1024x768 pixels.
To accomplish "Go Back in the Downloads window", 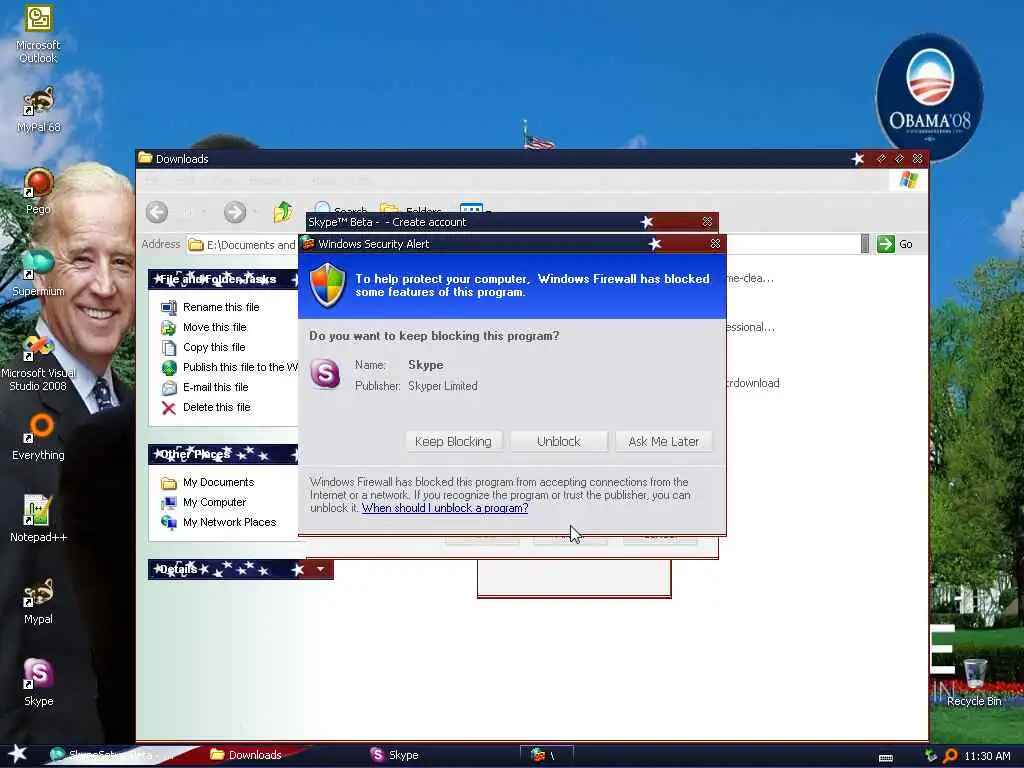I will 157,212.
